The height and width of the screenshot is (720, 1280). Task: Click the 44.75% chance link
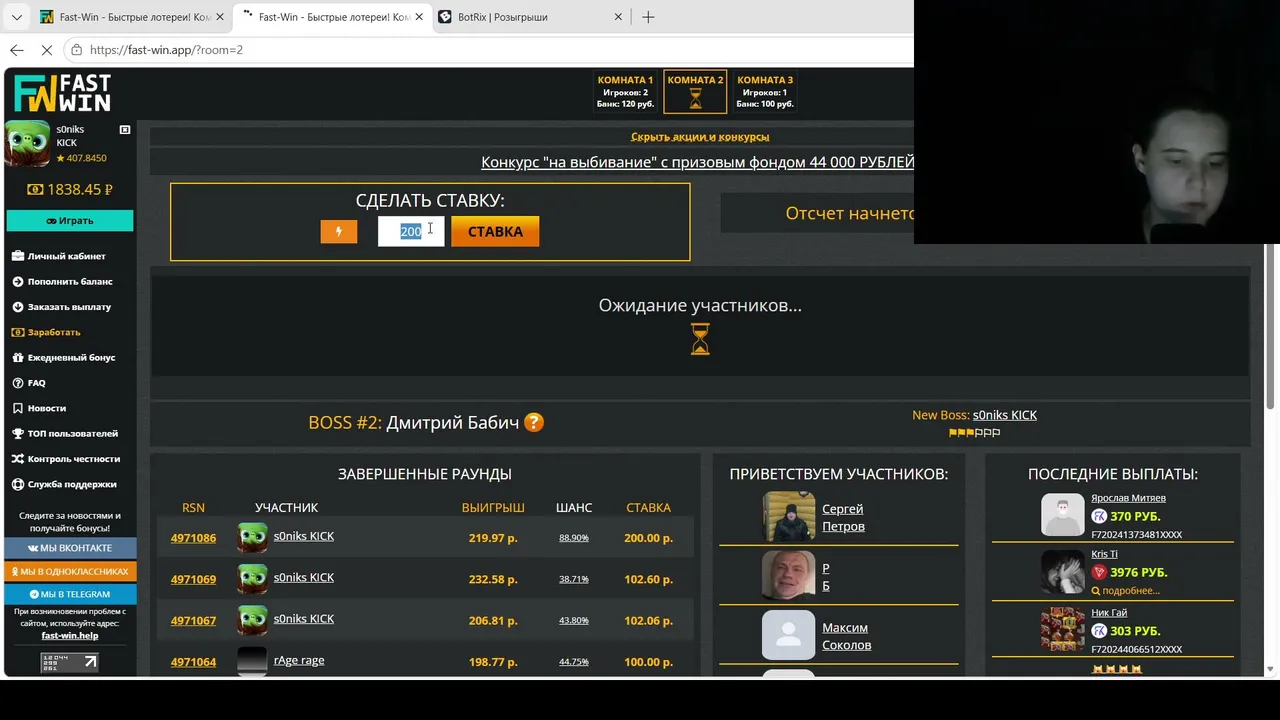(x=574, y=662)
